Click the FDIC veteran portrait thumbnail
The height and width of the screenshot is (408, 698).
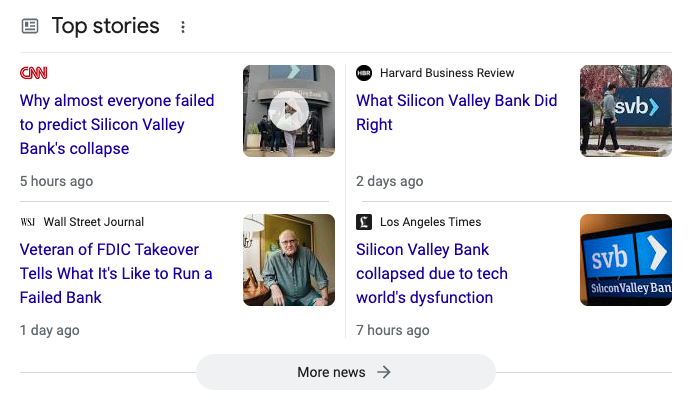tap(288, 260)
